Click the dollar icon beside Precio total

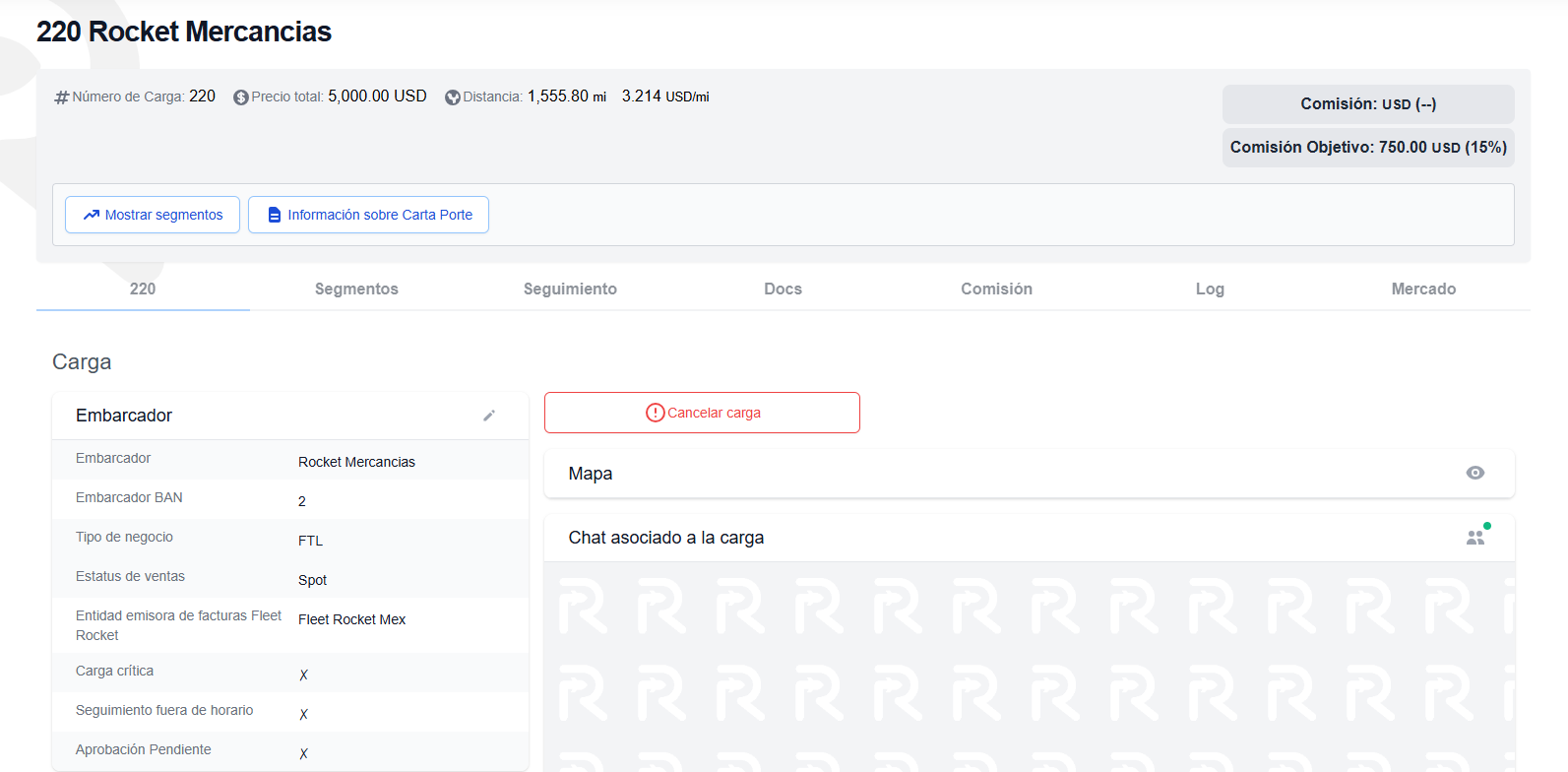click(240, 97)
